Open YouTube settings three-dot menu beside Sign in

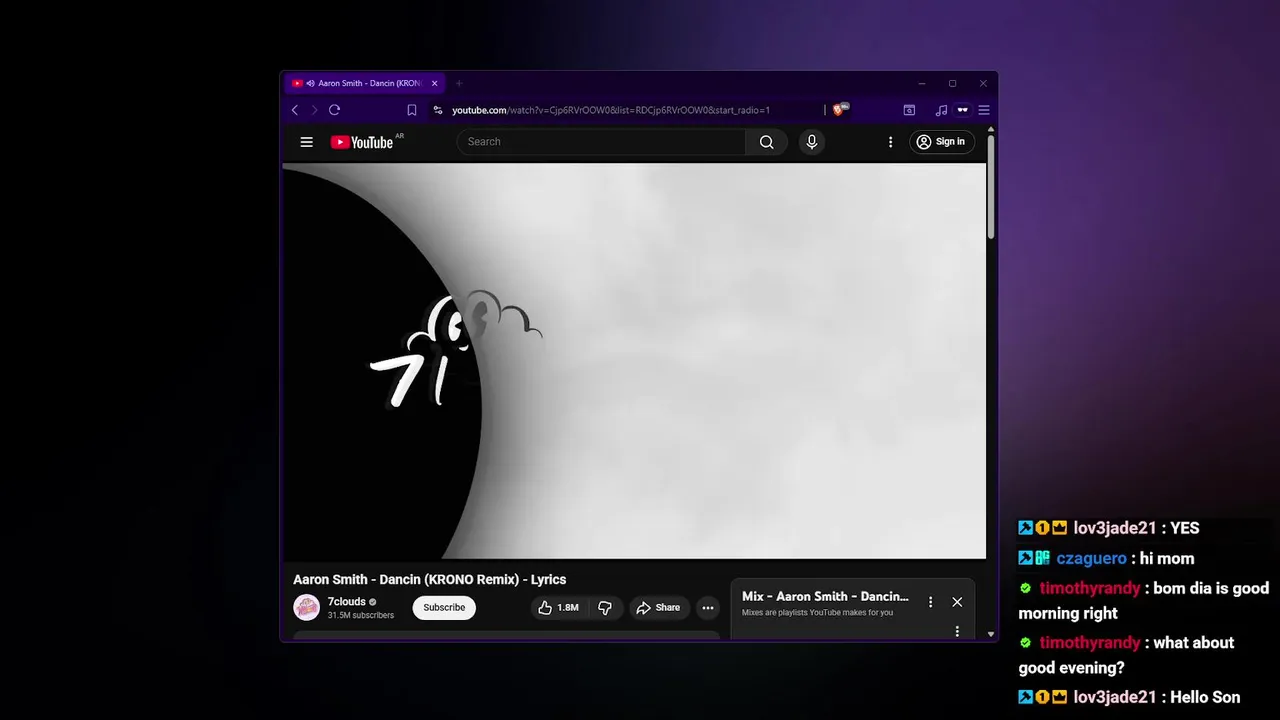(x=890, y=142)
